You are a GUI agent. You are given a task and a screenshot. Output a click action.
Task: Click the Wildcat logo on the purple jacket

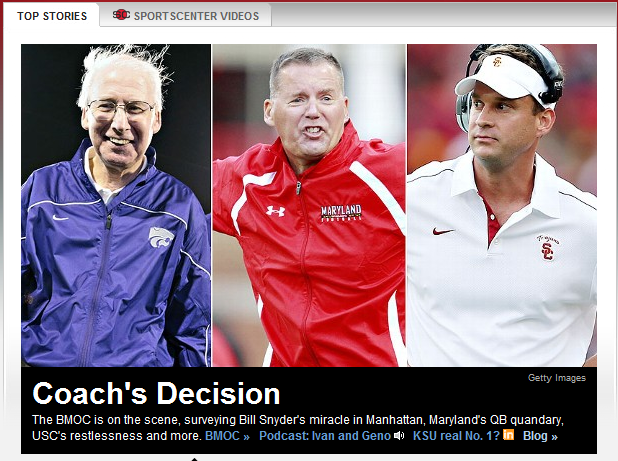click(x=161, y=237)
